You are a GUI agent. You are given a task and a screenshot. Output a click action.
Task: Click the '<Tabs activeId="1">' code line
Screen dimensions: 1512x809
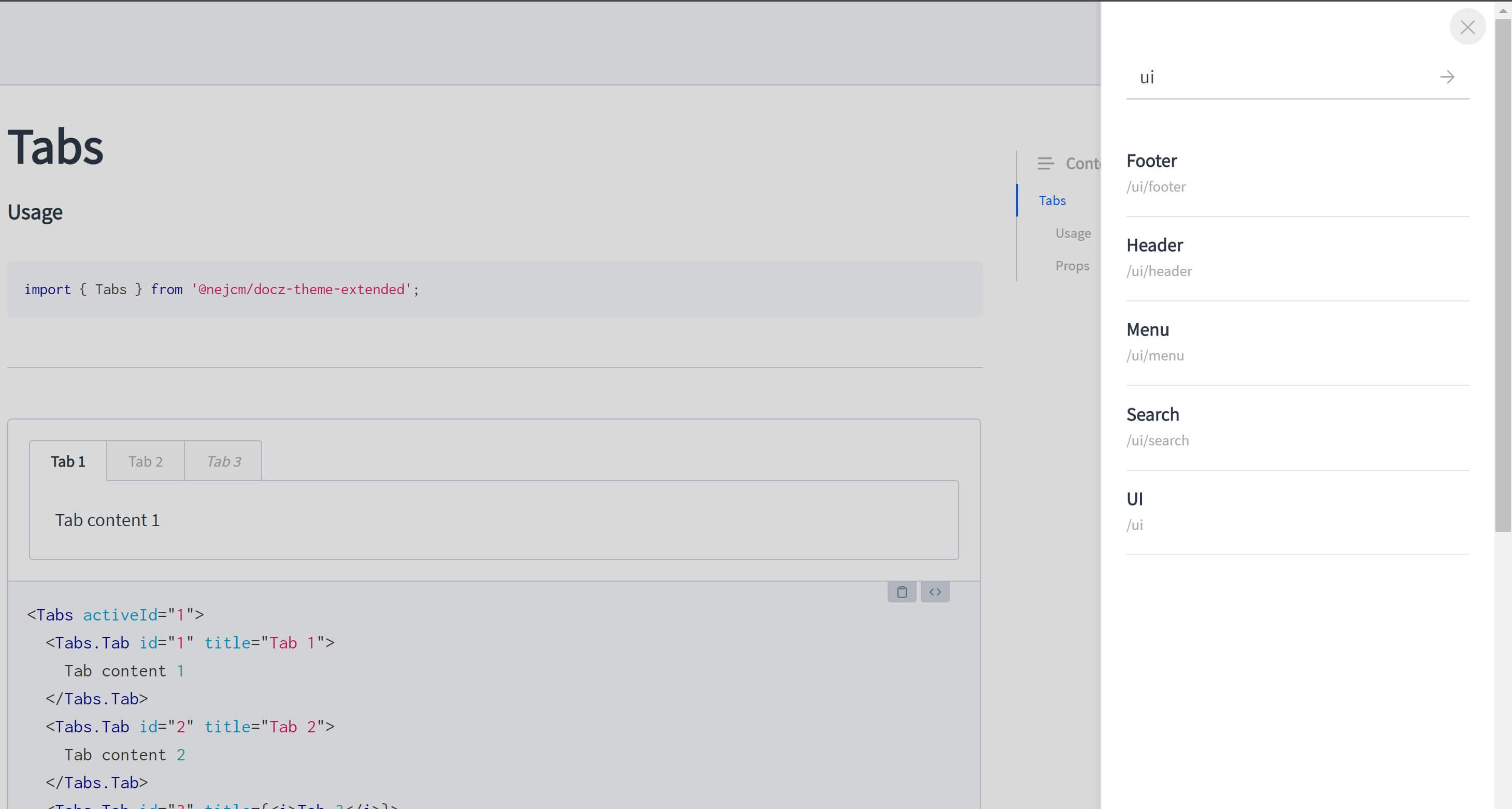(116, 615)
